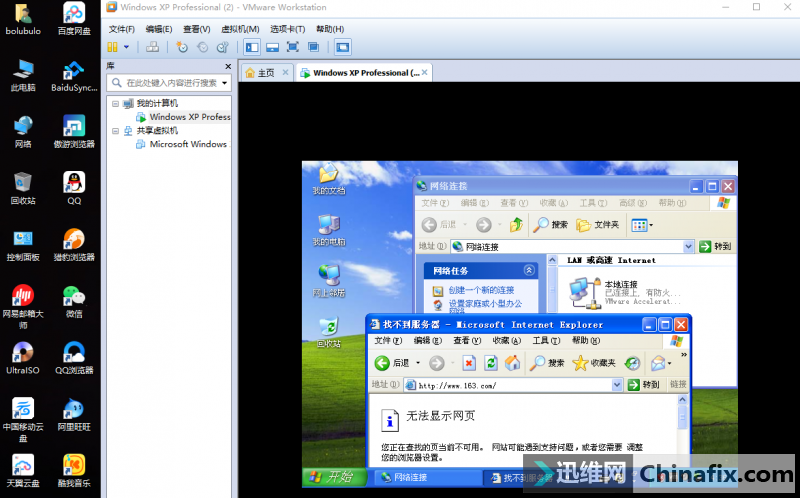The width and height of the screenshot is (800, 498).
Task: Open the bolubulo user folder desktop icon
Action: point(22,19)
